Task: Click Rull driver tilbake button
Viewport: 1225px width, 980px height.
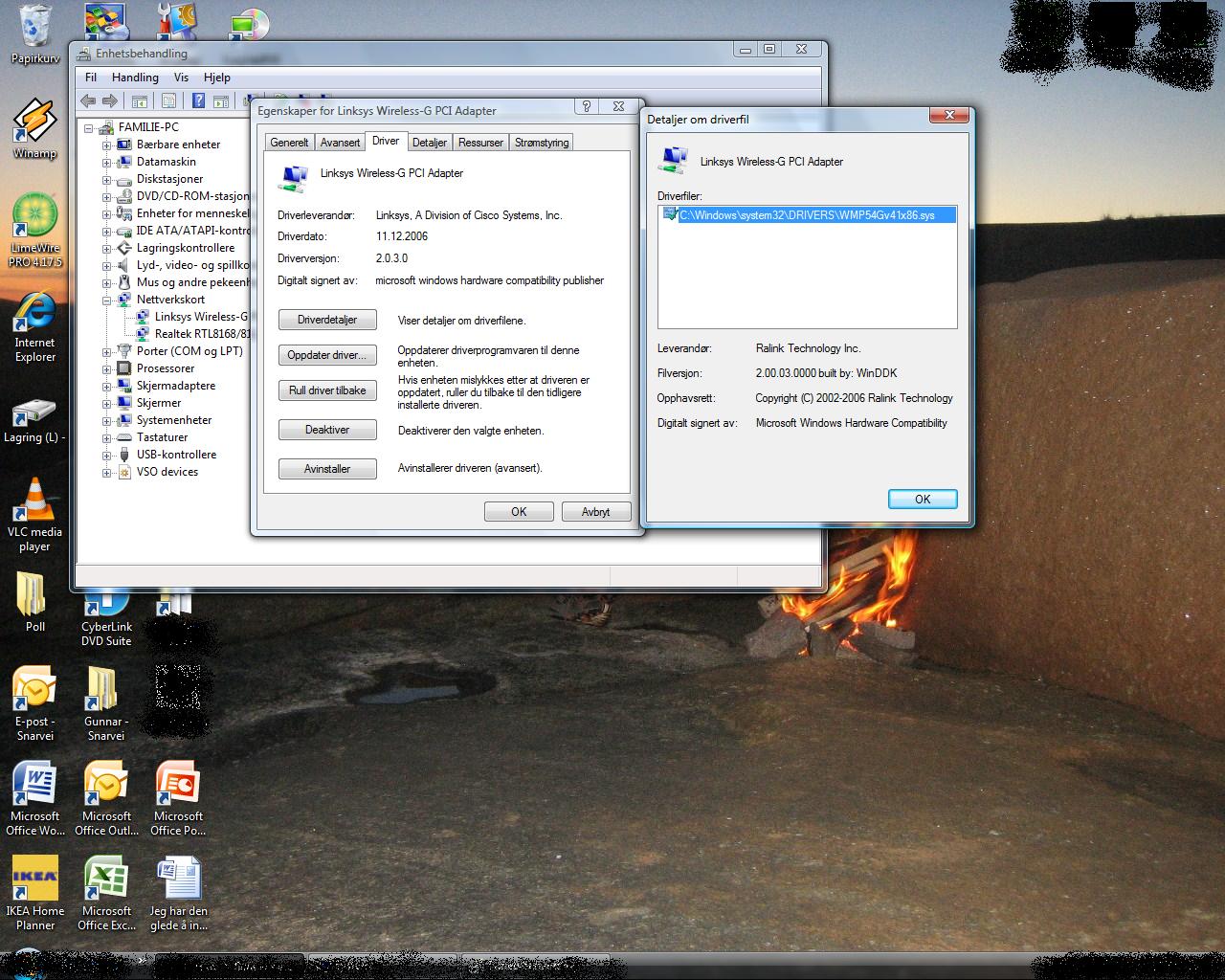Action: (327, 390)
